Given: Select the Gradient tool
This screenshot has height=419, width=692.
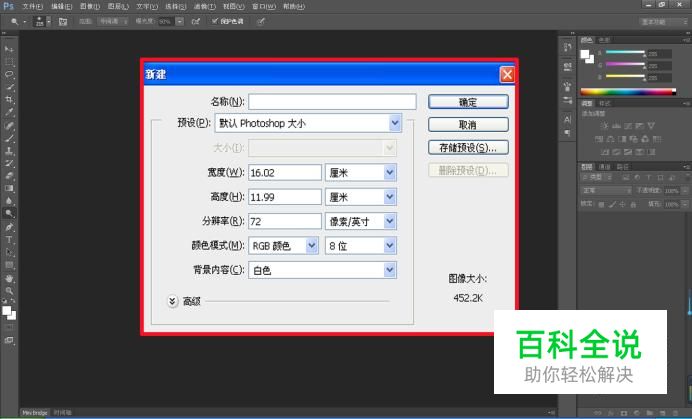Looking at the screenshot, I should (x=9, y=189).
